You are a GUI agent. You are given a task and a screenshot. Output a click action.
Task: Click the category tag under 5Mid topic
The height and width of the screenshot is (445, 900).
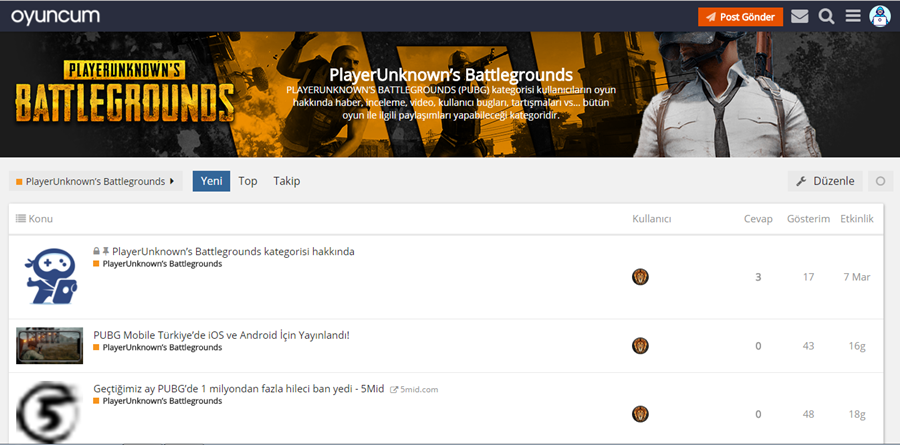coord(158,401)
